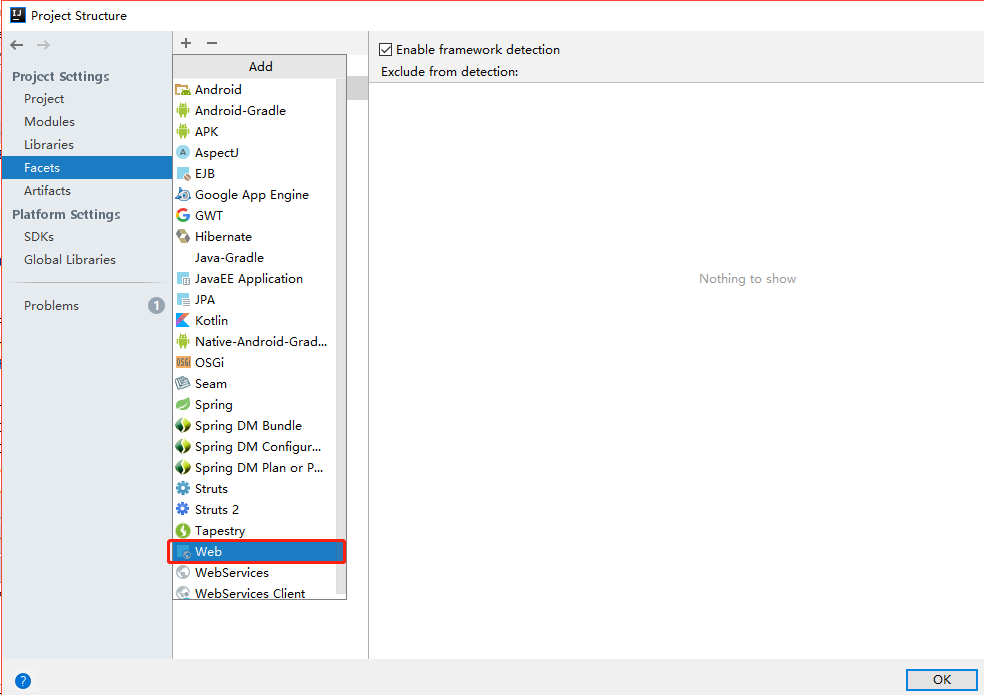Click the Spring DM Configuration icon

(x=183, y=447)
